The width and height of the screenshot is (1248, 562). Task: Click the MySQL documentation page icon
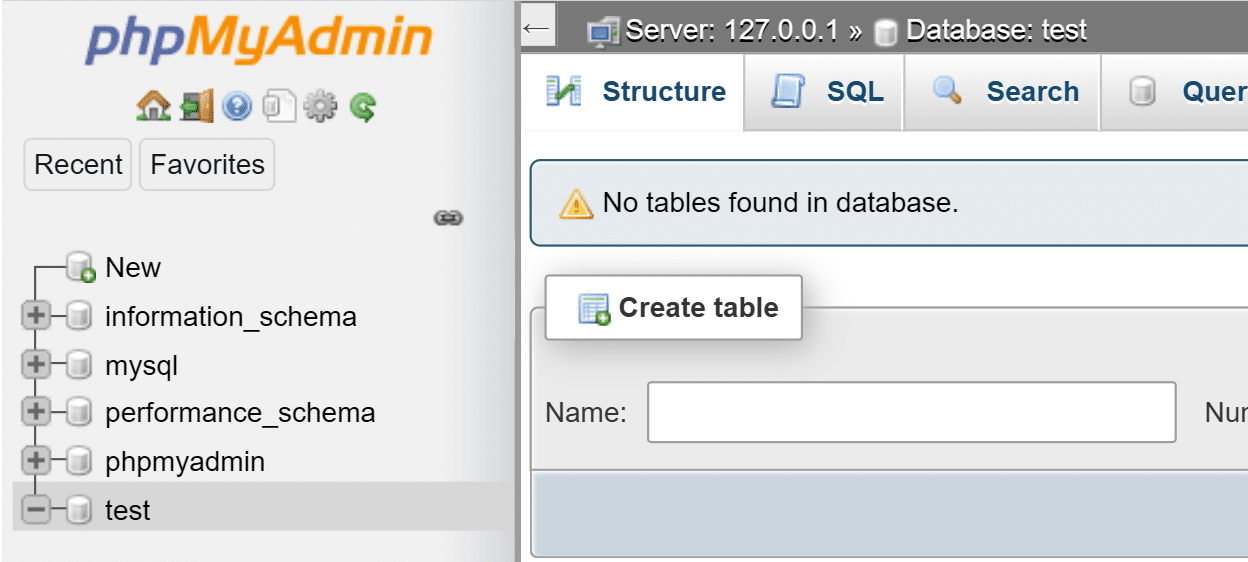[x=279, y=106]
